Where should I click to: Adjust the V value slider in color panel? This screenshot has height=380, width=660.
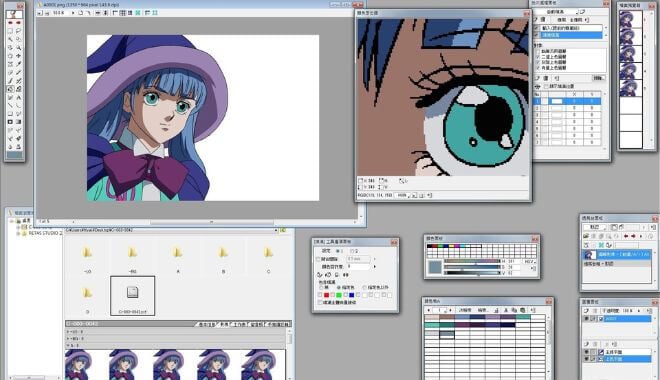(472, 273)
